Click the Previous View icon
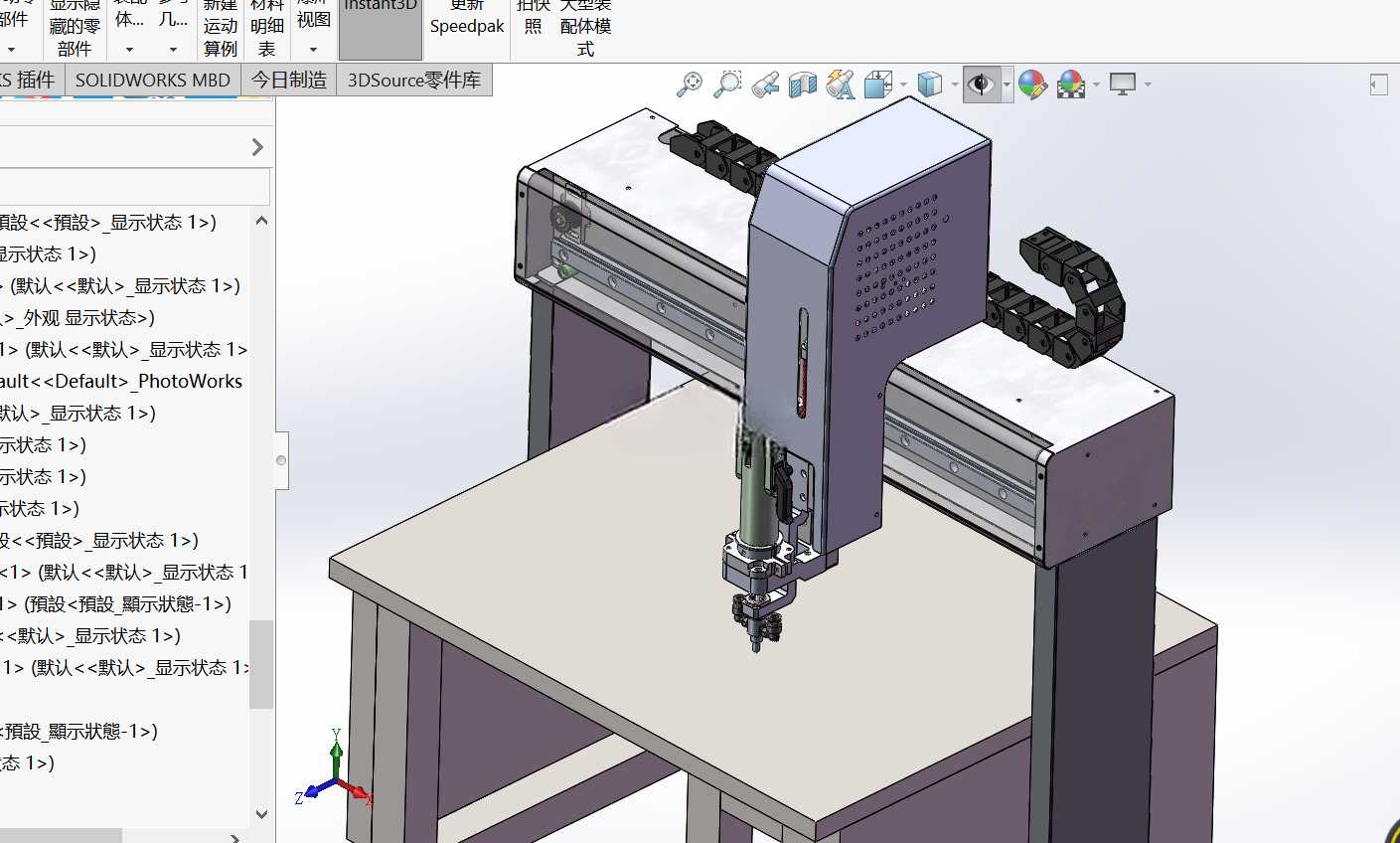This screenshot has height=843, width=1400. pyautogui.click(x=764, y=84)
